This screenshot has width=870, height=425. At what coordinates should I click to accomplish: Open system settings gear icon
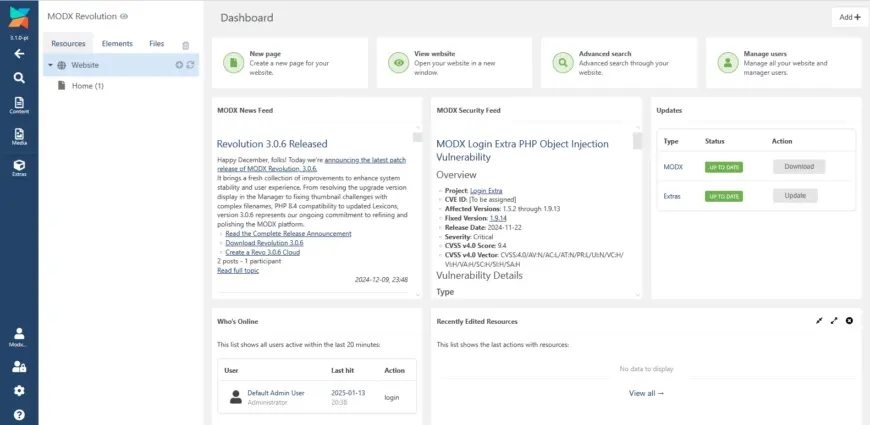(x=19, y=391)
